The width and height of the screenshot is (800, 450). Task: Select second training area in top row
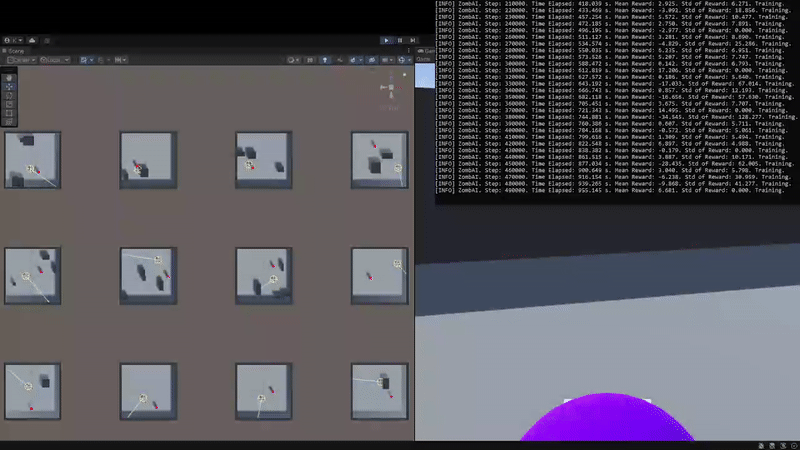pos(148,160)
